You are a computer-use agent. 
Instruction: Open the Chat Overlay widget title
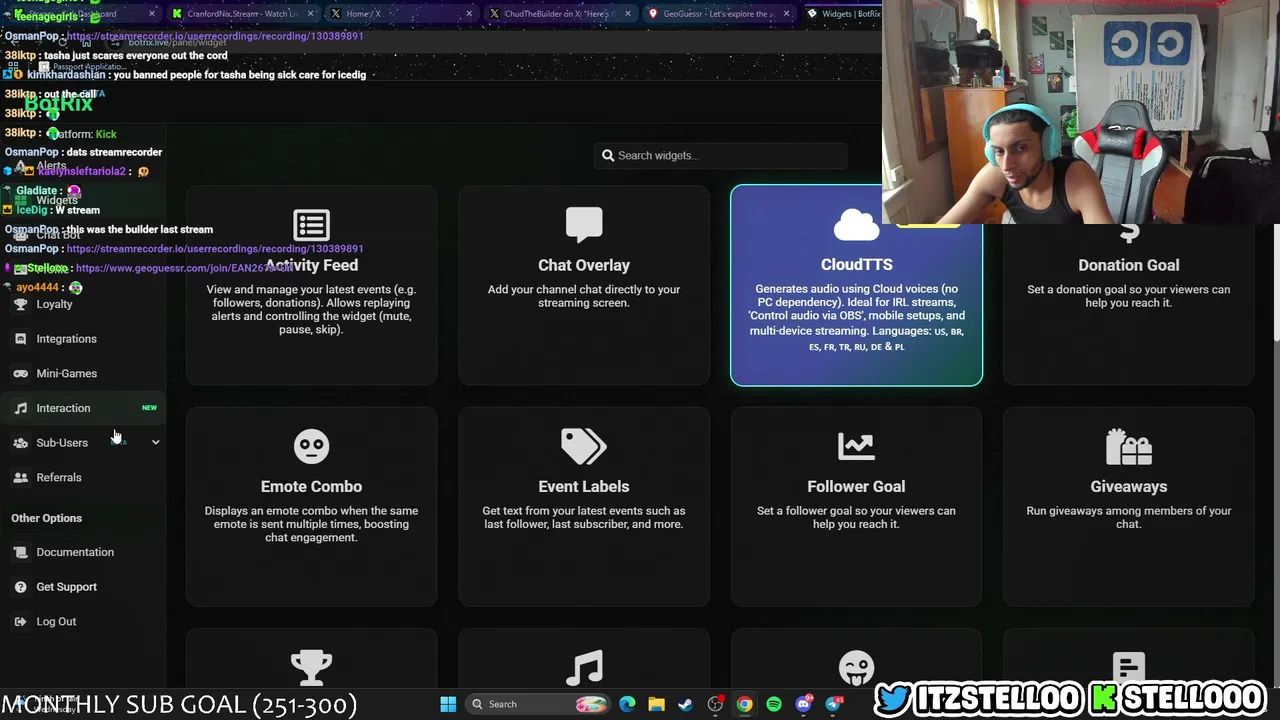pos(584,265)
